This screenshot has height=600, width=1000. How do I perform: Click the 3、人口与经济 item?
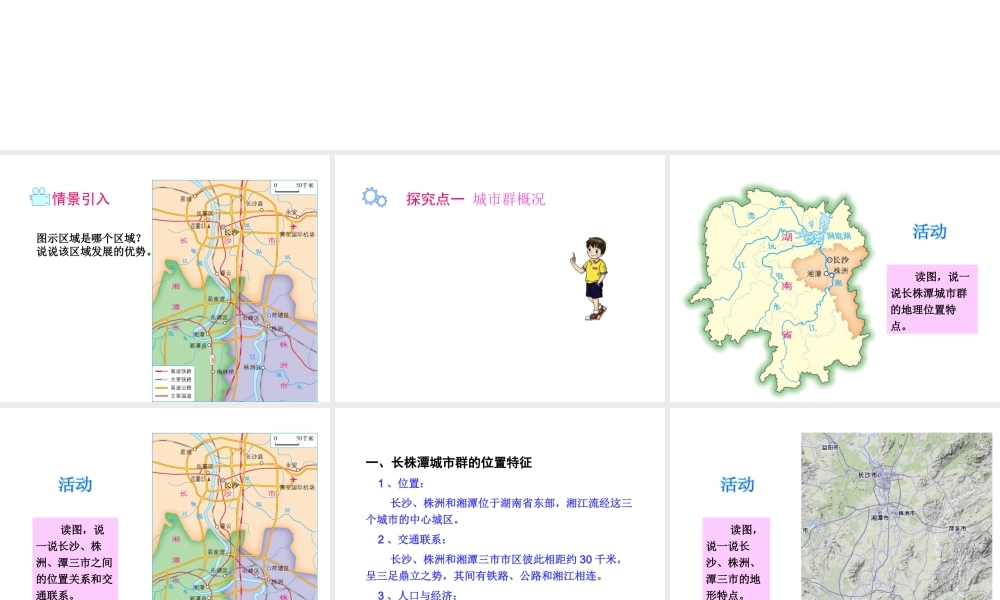[x=418, y=595]
